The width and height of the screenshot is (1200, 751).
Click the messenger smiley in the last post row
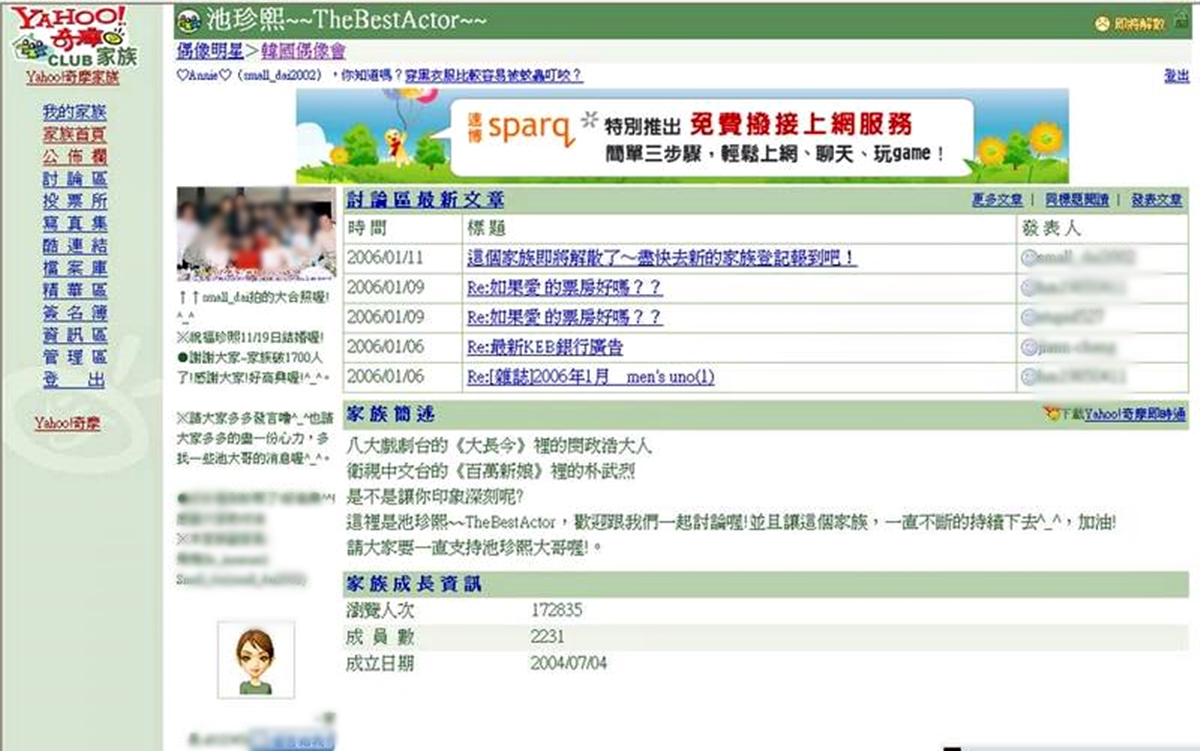(x=1028, y=378)
